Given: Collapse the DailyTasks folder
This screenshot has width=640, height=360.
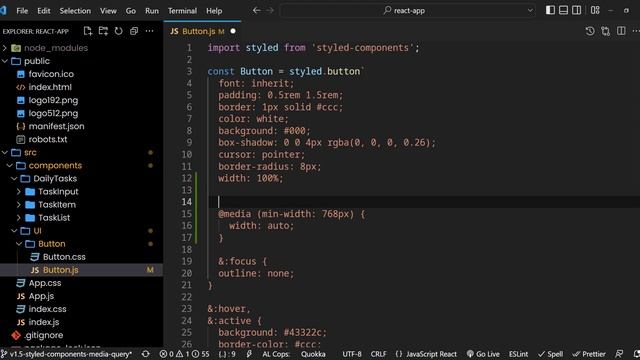Looking at the screenshot, I should pos(14,178).
